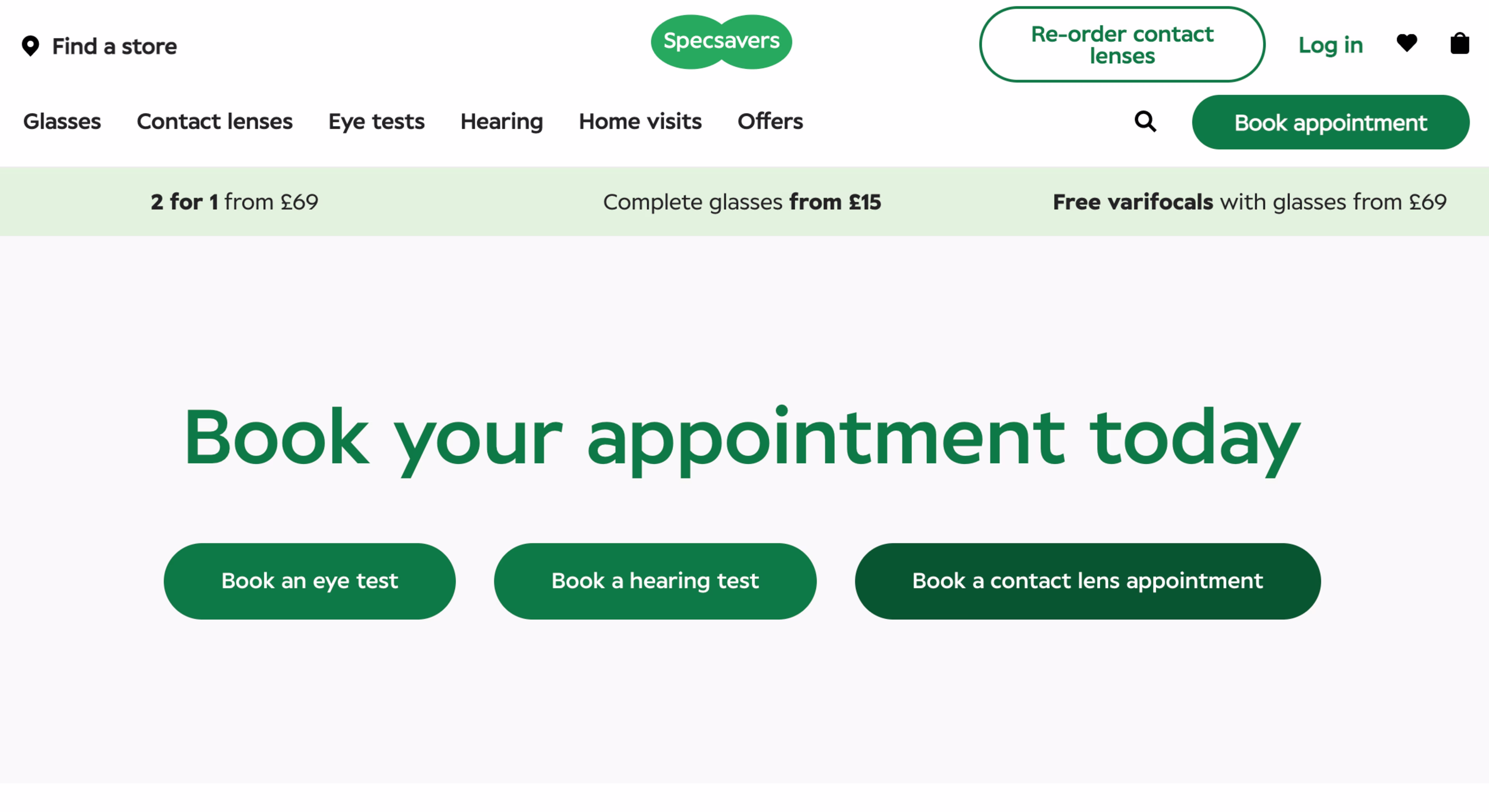Click the location pin icon
The image size is (1489, 812).
click(x=30, y=46)
